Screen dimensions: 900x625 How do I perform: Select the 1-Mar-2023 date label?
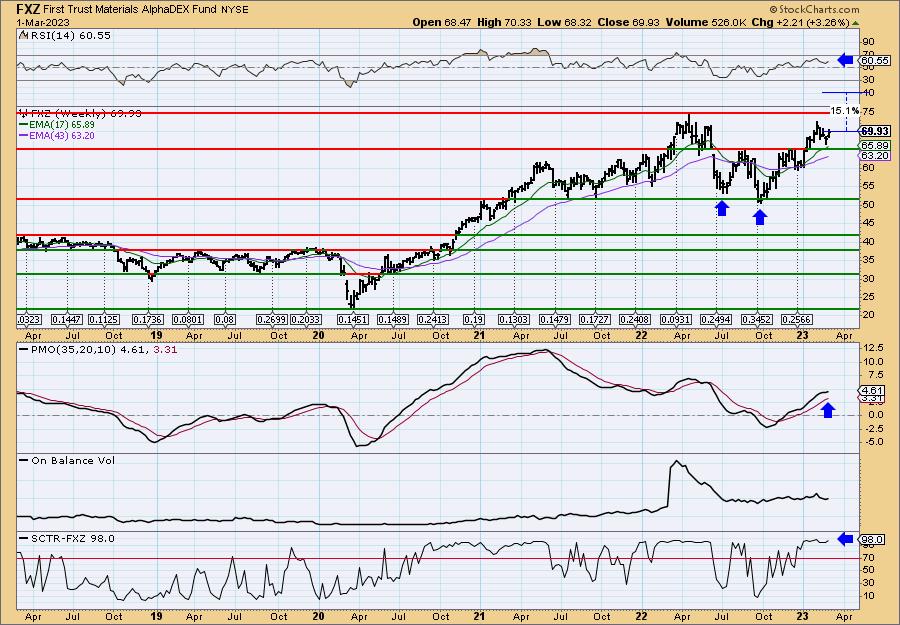click(44, 22)
